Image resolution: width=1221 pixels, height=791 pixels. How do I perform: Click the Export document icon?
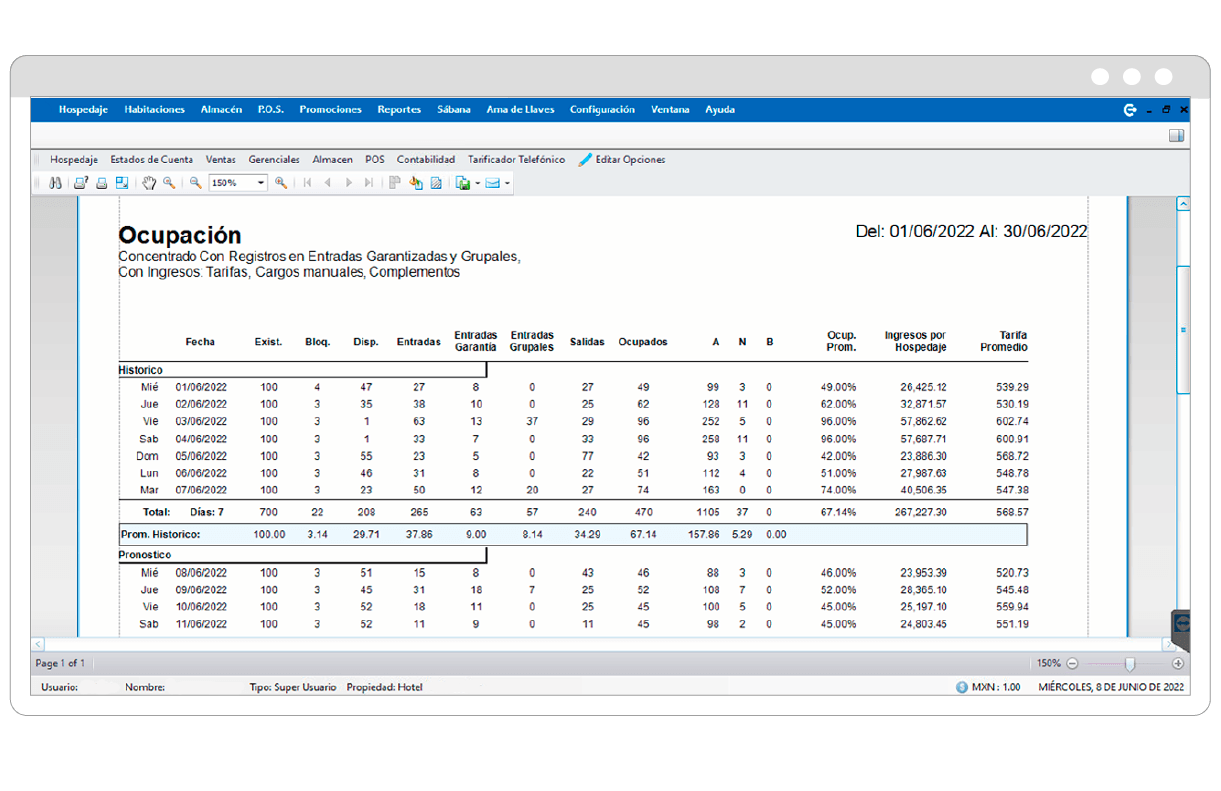coord(463,183)
